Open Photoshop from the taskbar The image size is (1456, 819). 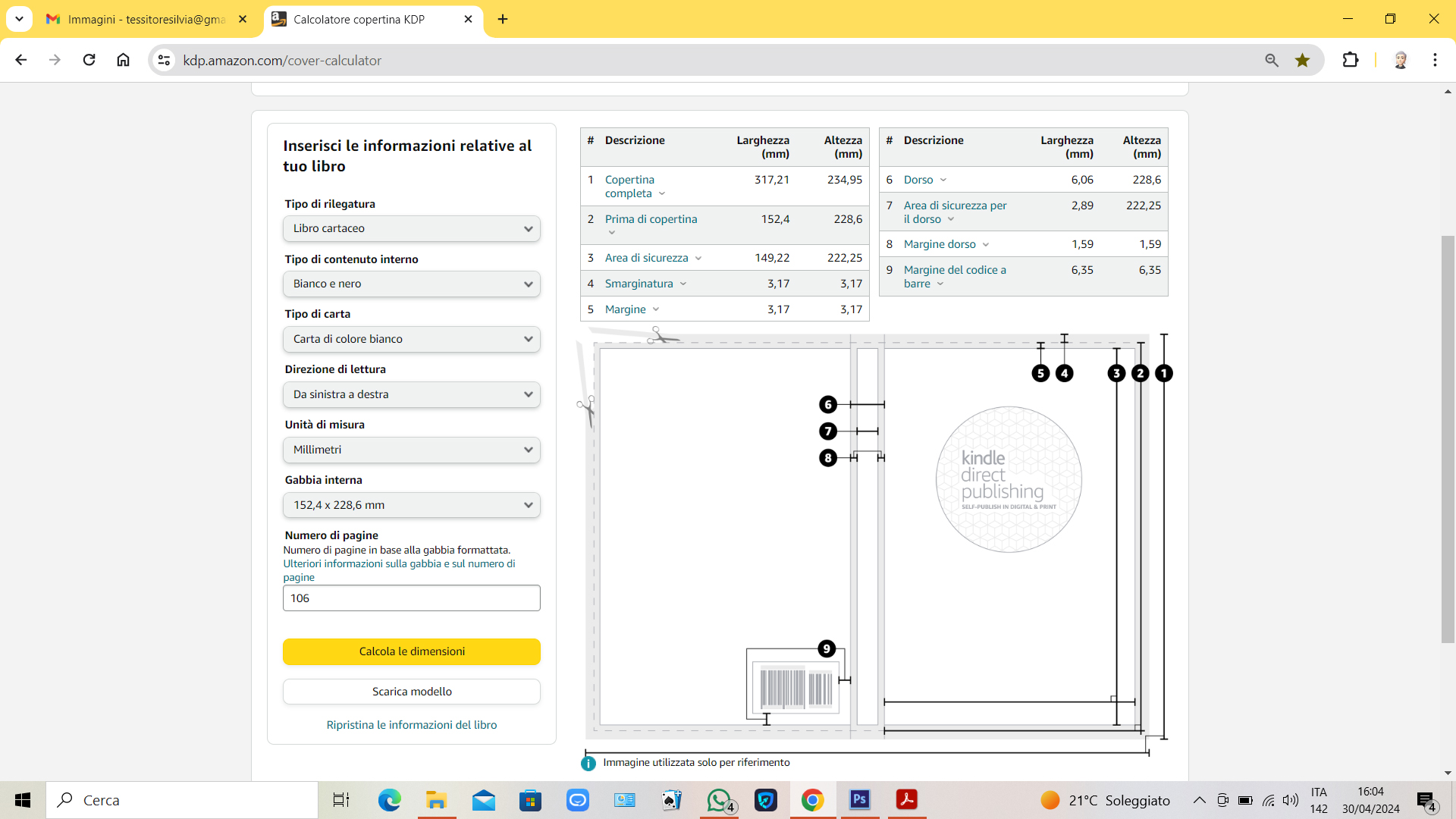tap(859, 800)
